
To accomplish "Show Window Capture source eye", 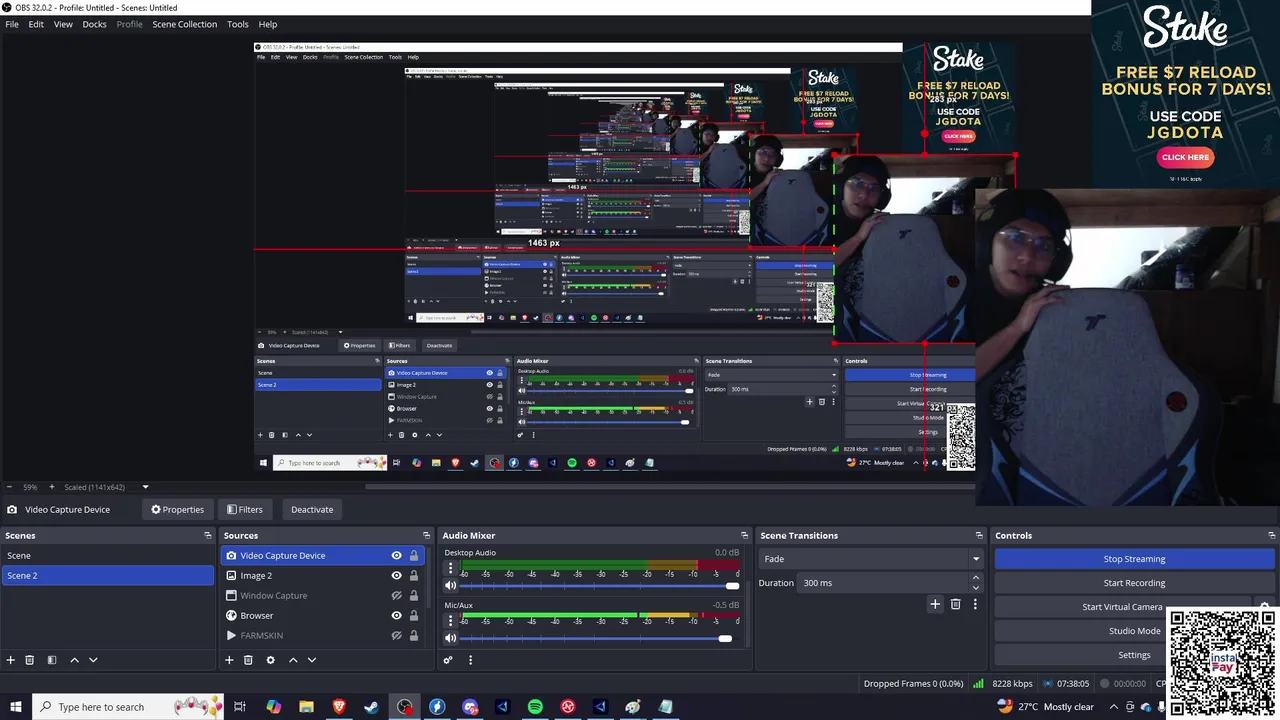I will pyautogui.click(x=396, y=596).
